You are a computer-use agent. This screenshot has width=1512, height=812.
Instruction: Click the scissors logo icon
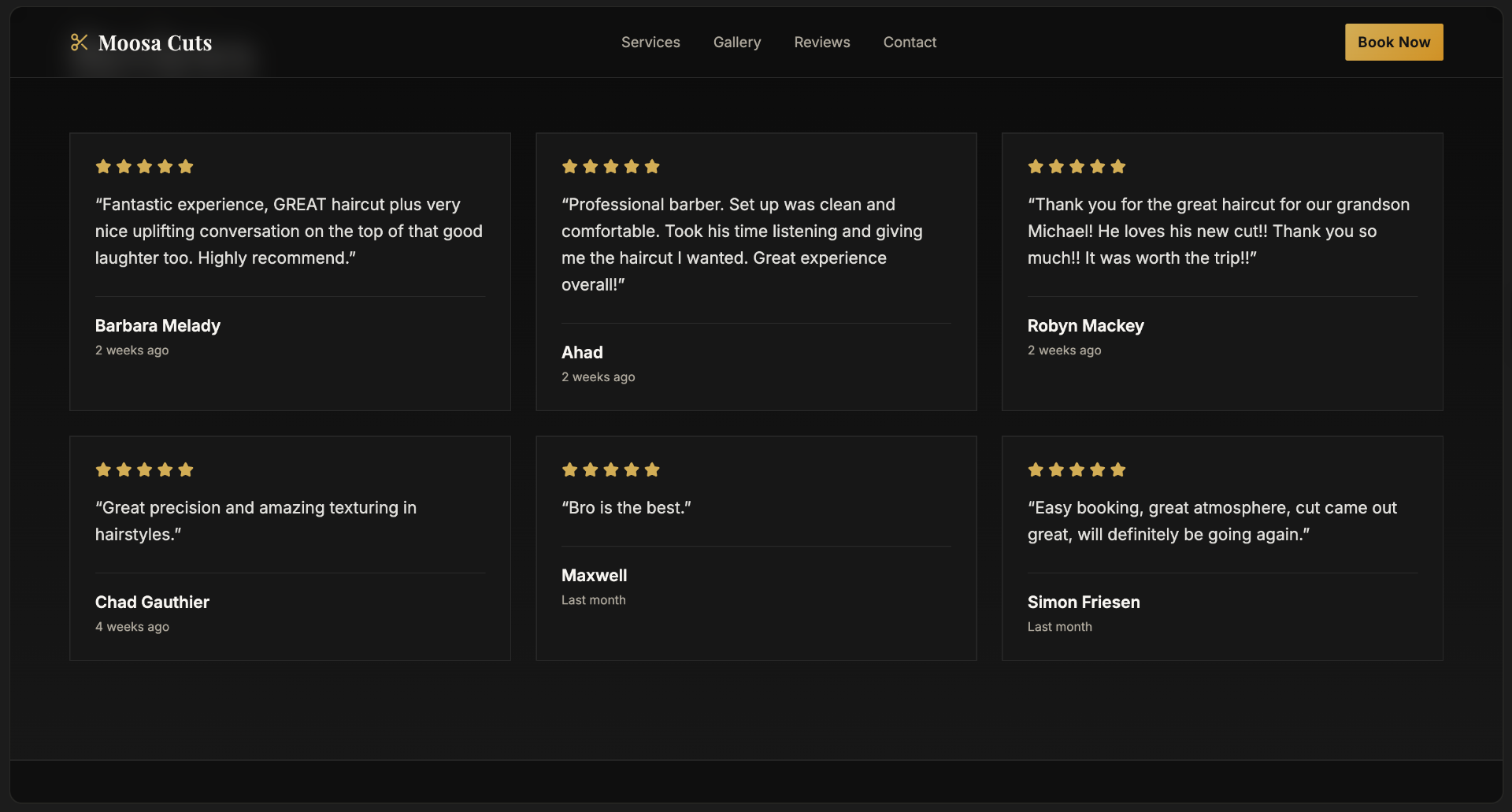pyautogui.click(x=79, y=43)
